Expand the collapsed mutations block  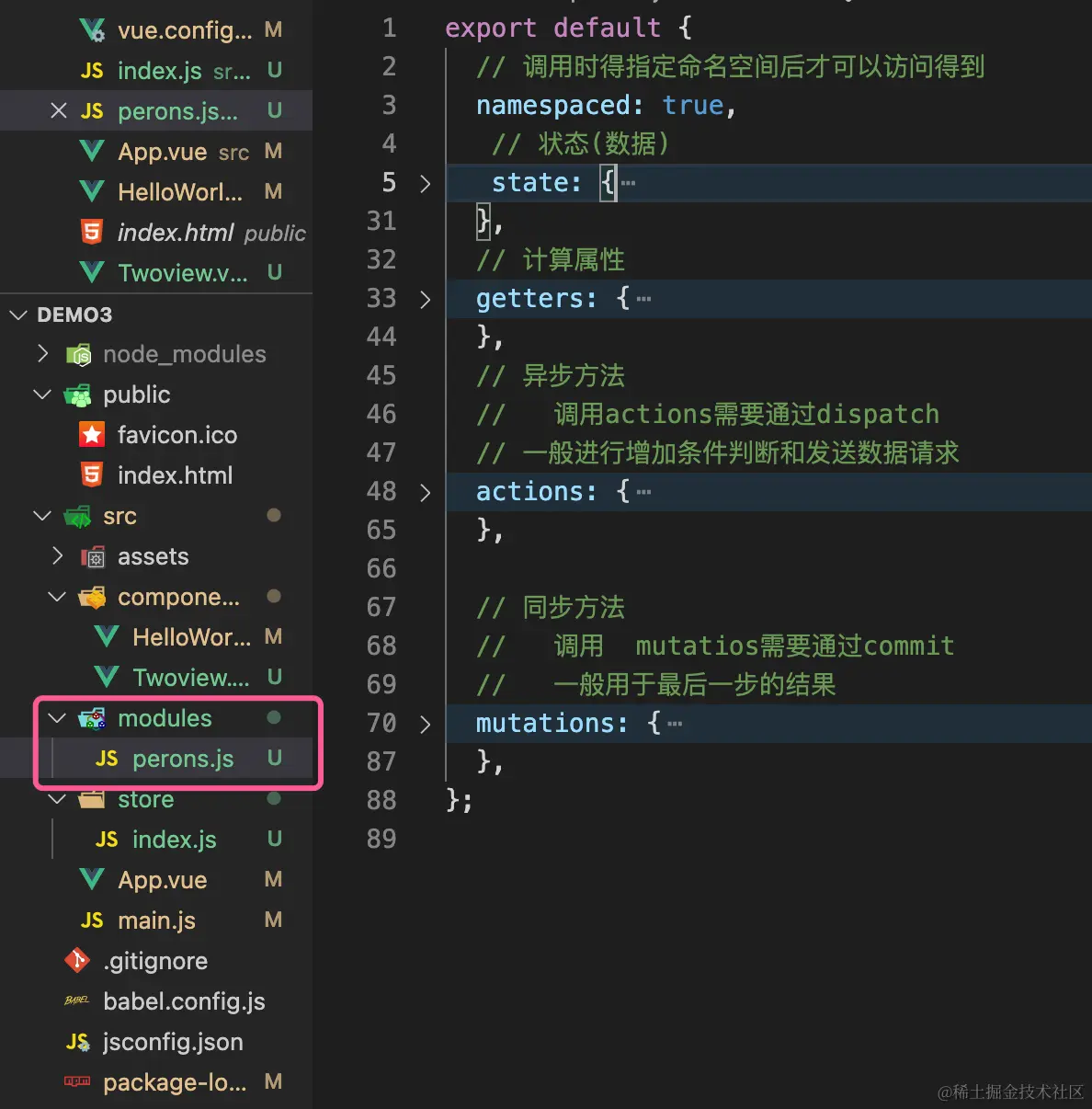click(425, 724)
